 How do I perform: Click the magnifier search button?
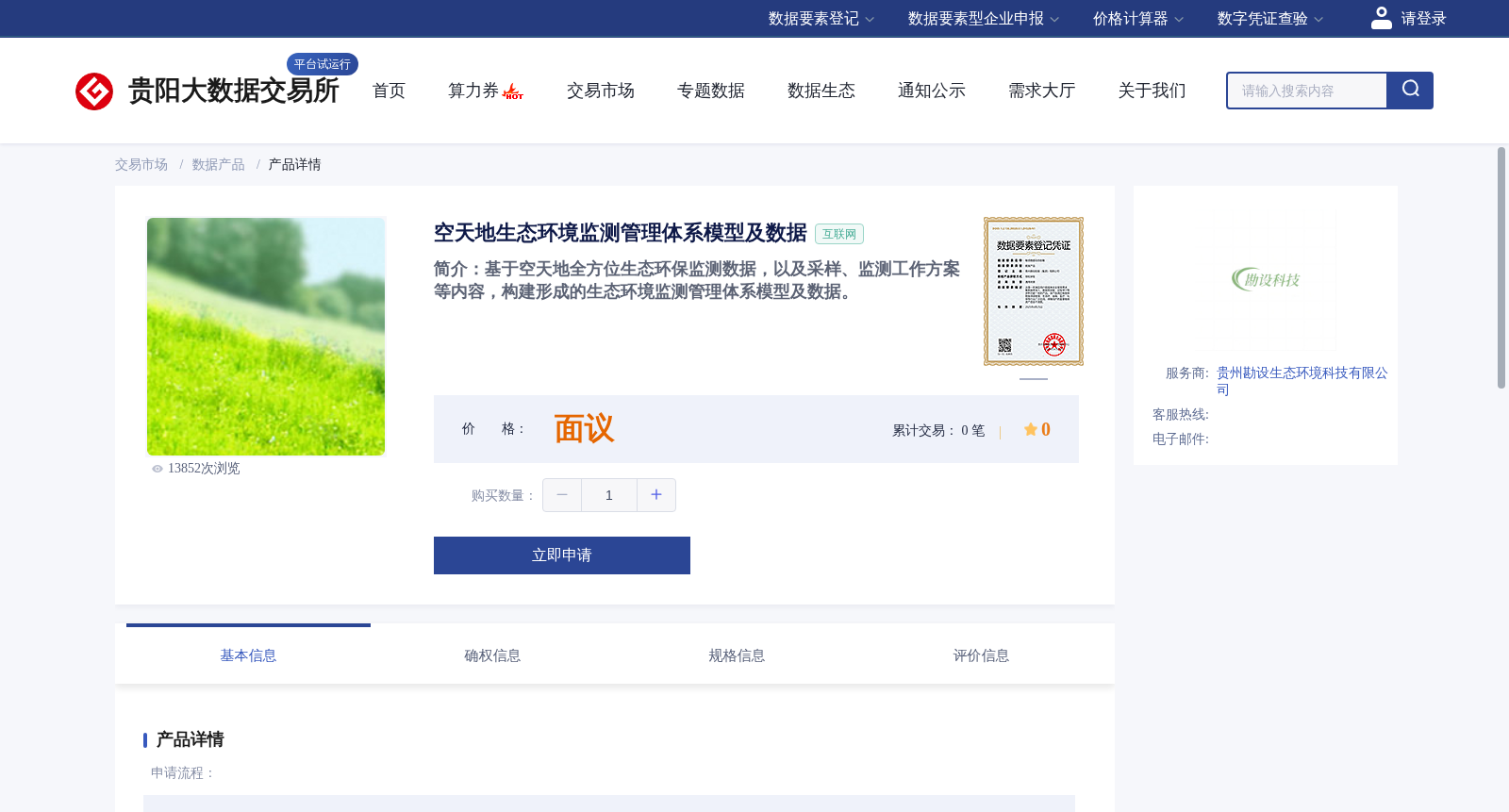pos(1410,90)
